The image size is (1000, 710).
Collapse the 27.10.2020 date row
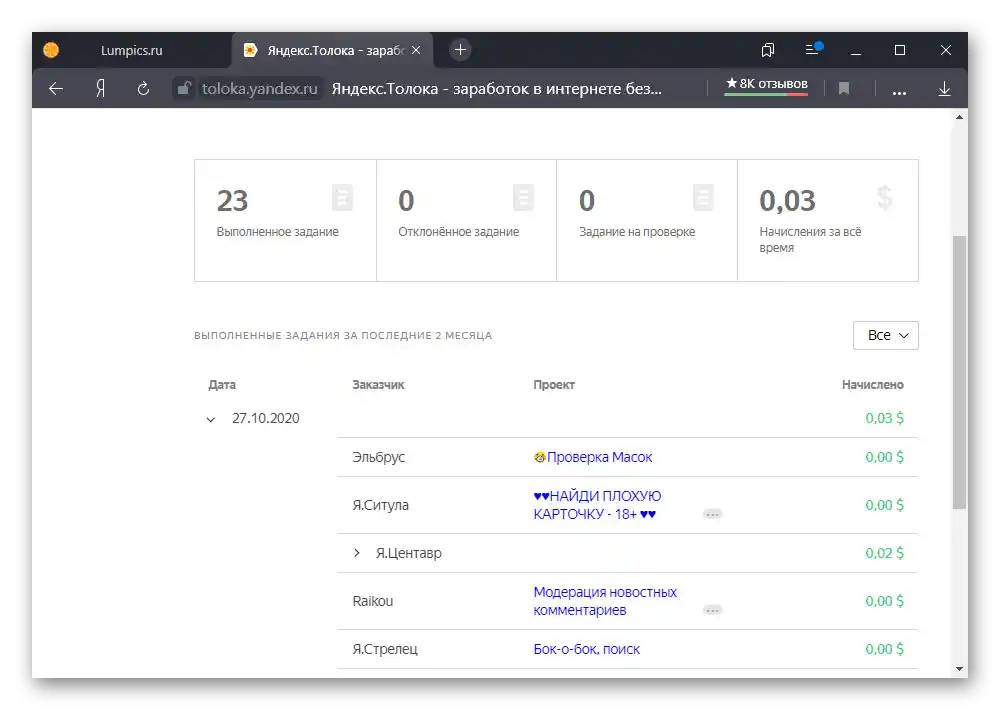[210, 419]
